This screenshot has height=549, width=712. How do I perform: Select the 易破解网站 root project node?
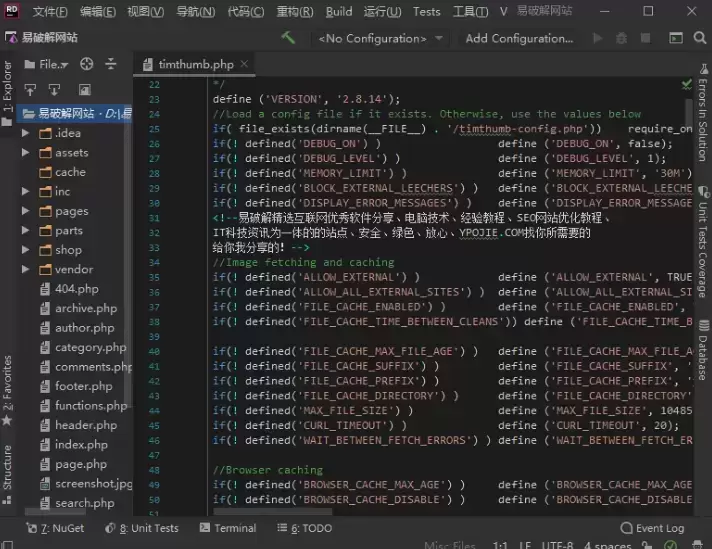click(76, 114)
